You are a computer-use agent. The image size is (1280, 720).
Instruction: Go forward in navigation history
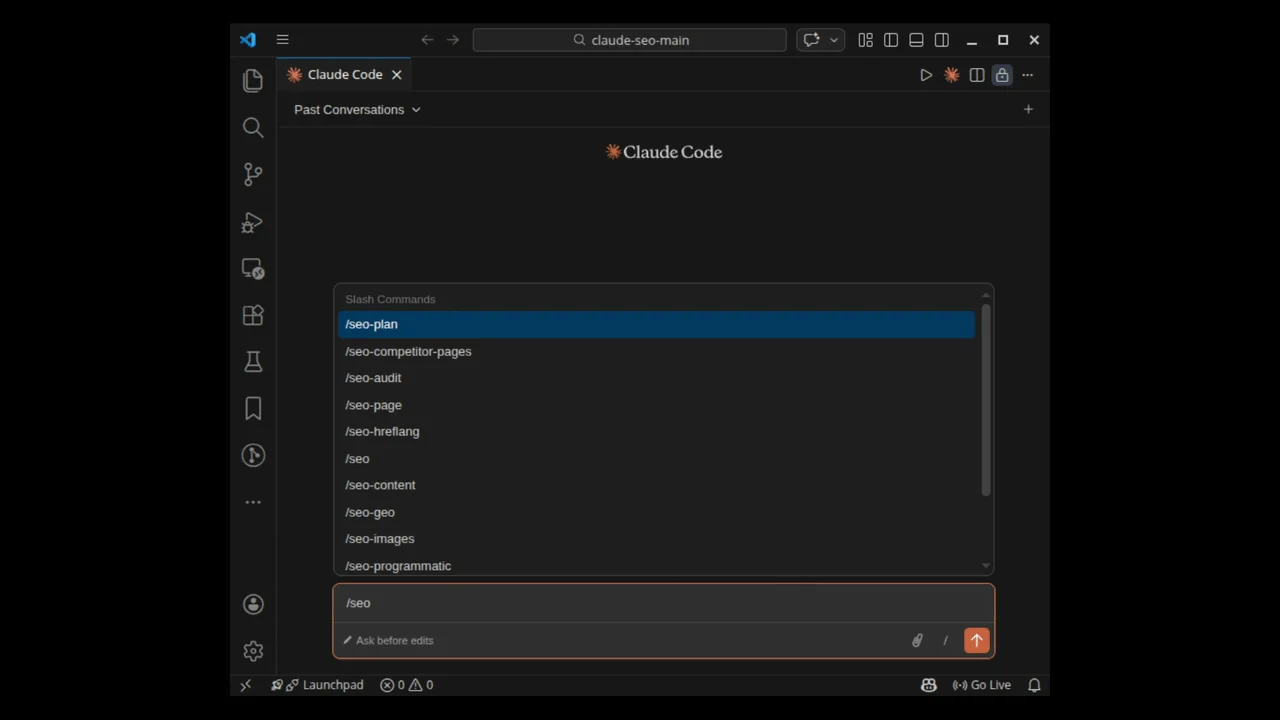tap(453, 40)
